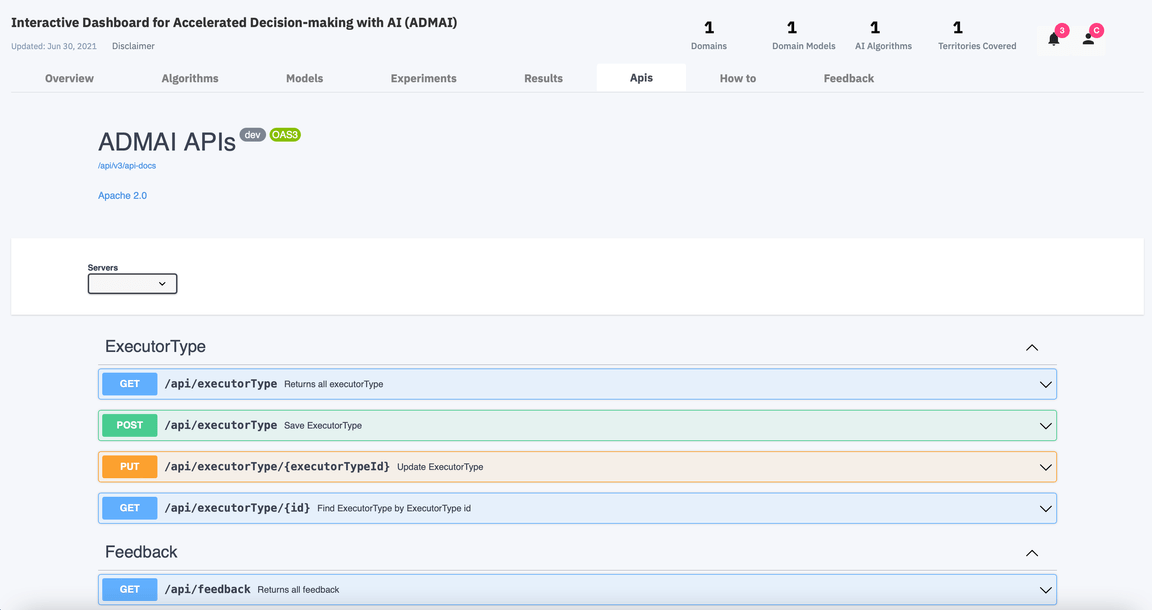This screenshot has width=1152, height=610.
Task: Click the user profile icon
Action: pos(1090,38)
